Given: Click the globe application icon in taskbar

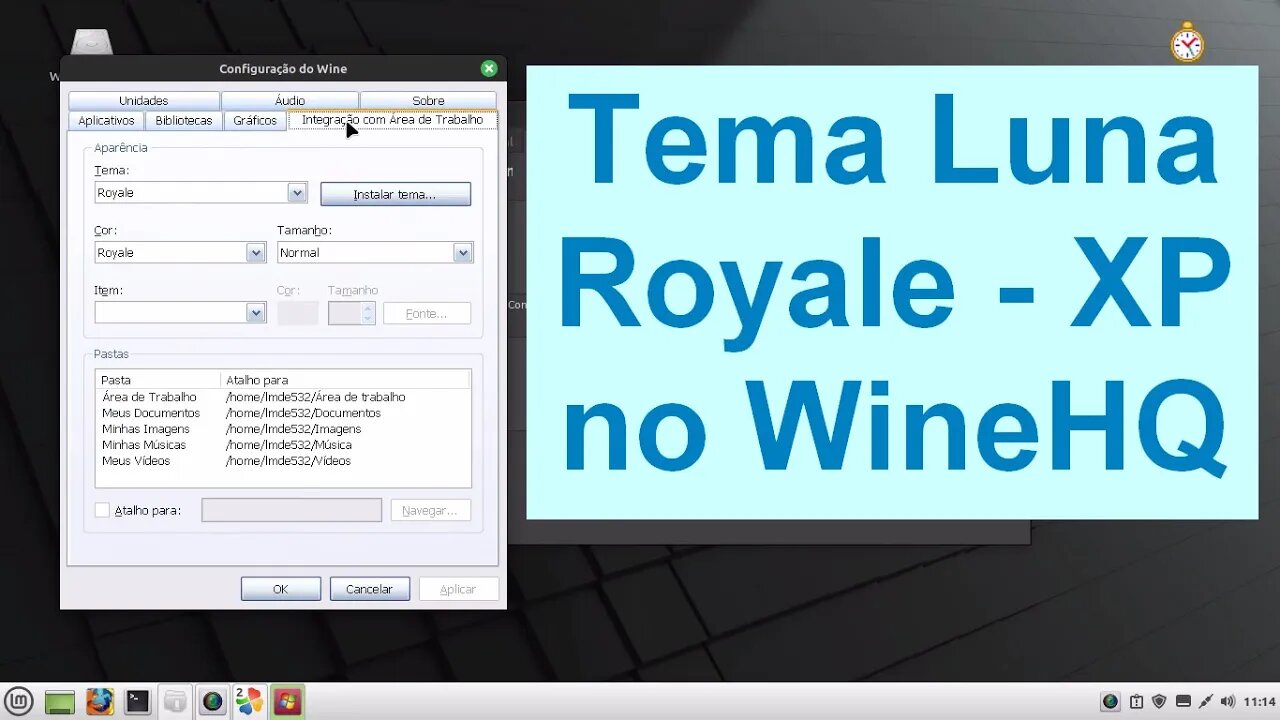Looking at the screenshot, I should coord(212,702).
